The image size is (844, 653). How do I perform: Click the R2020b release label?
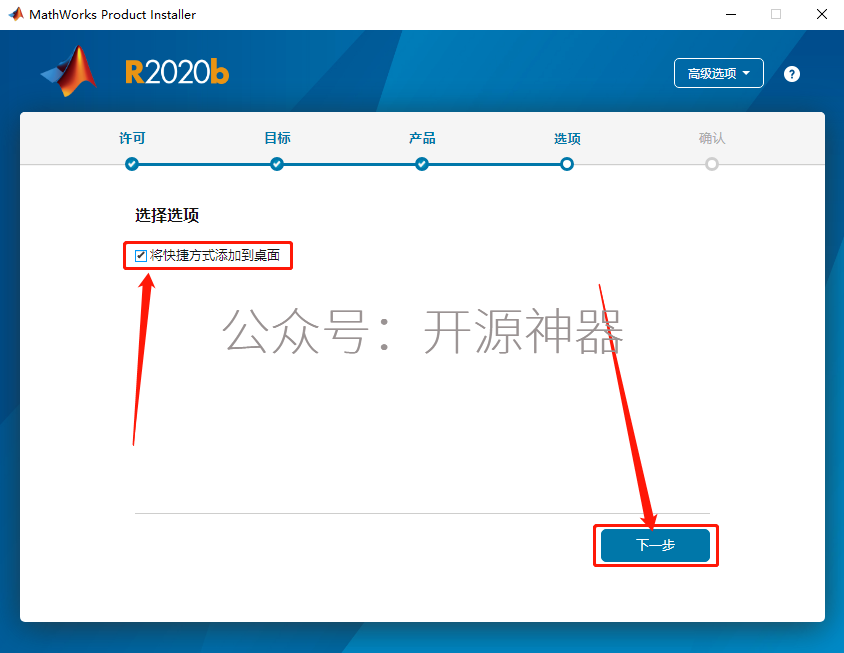click(x=177, y=72)
